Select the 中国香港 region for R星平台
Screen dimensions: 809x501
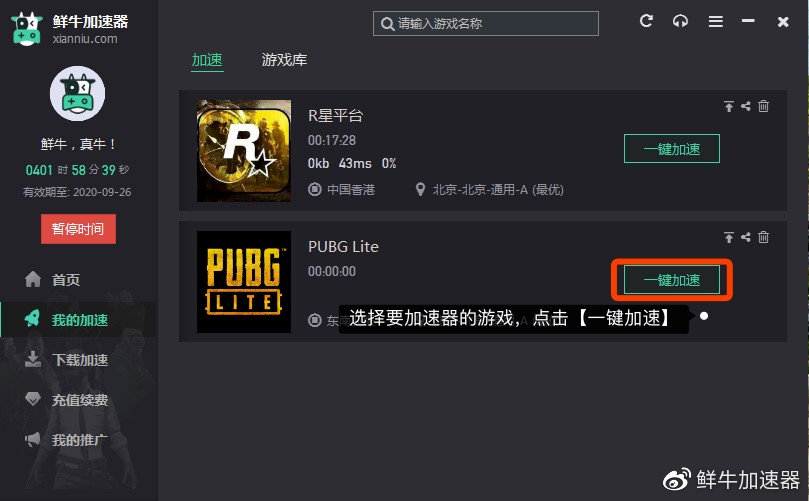[342, 190]
